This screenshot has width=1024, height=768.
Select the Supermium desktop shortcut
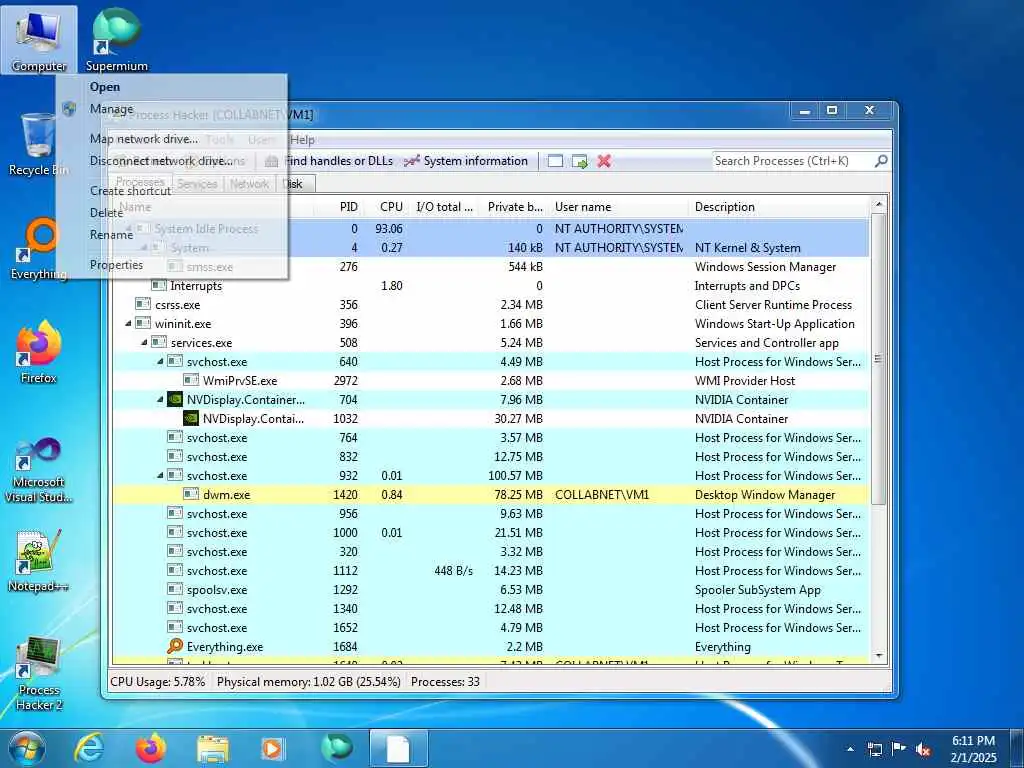(116, 39)
